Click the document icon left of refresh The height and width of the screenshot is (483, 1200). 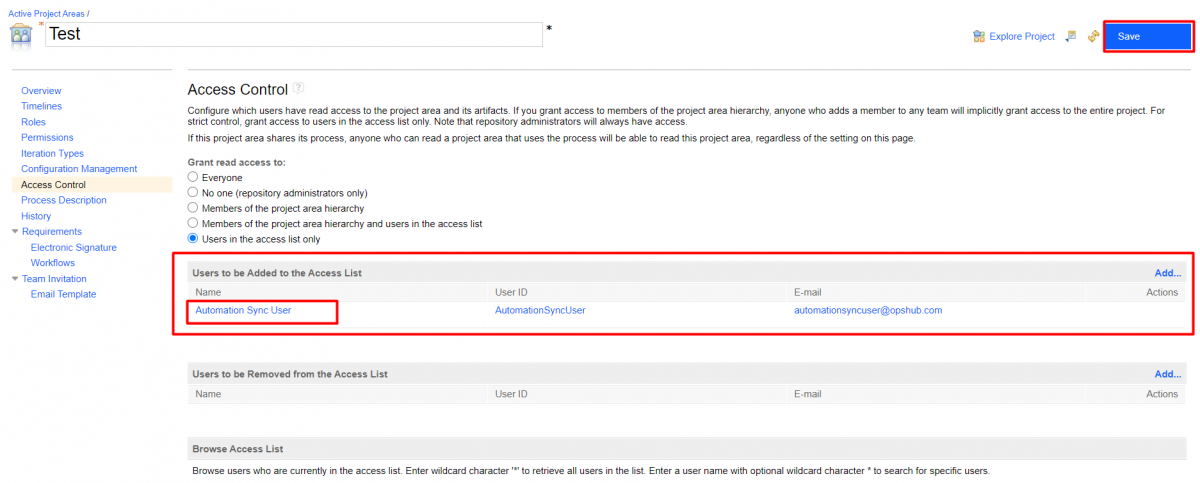[1070, 37]
